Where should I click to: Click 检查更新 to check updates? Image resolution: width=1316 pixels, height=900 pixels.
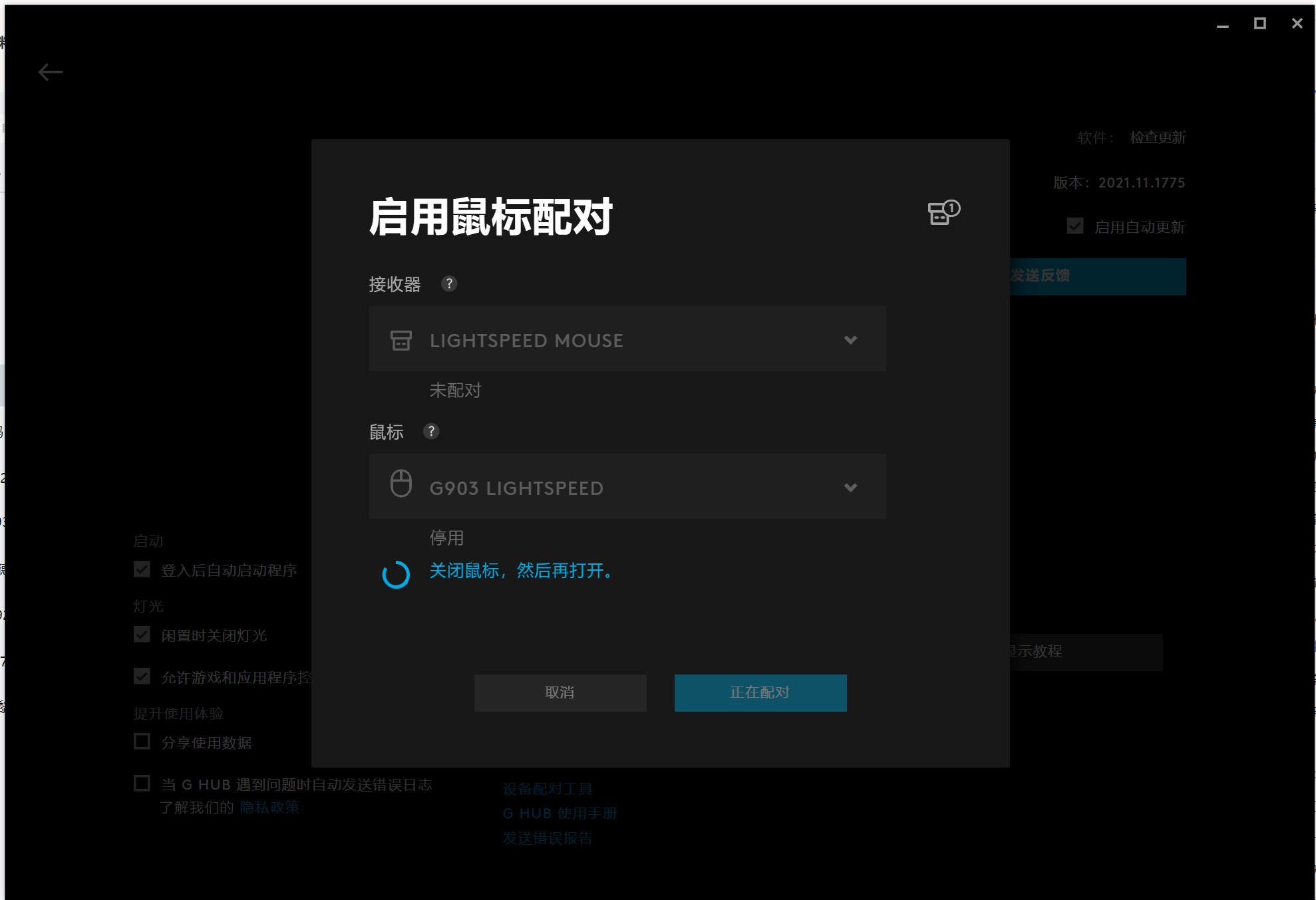point(1158,138)
